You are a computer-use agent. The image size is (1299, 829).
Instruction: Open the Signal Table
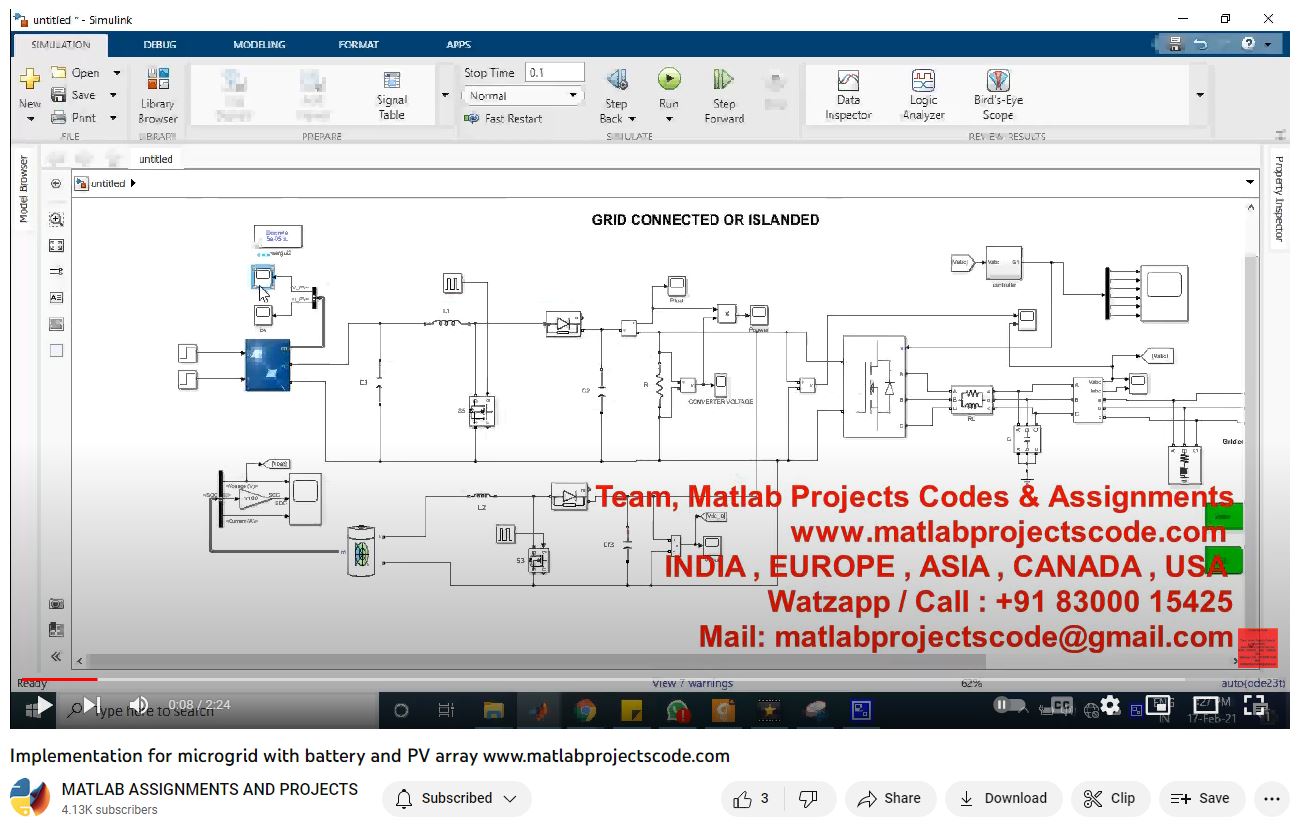click(x=392, y=82)
